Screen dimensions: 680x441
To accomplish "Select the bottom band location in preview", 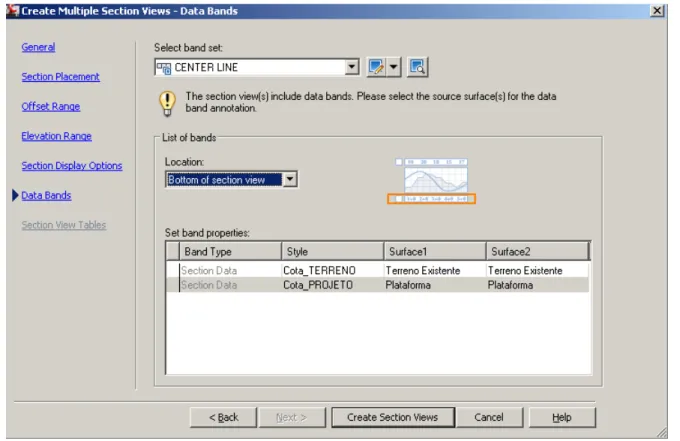I will click(432, 199).
